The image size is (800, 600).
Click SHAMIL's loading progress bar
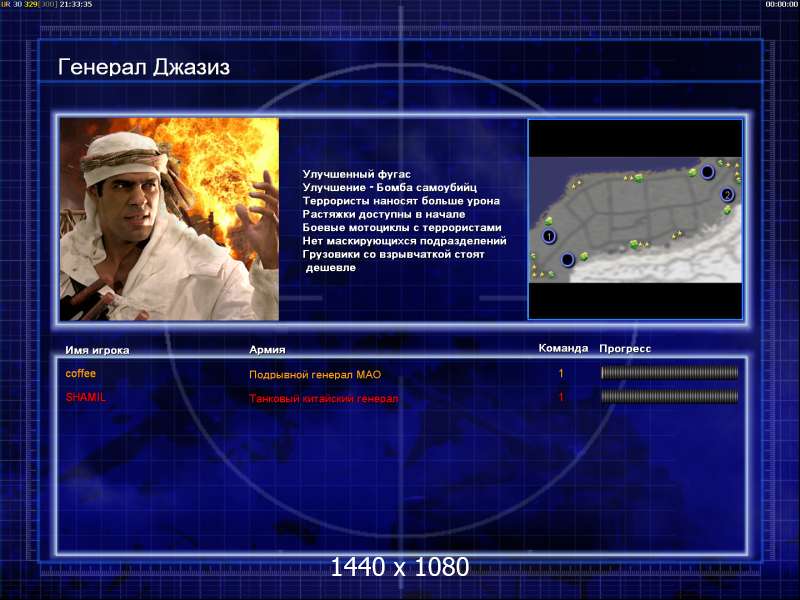tap(669, 396)
